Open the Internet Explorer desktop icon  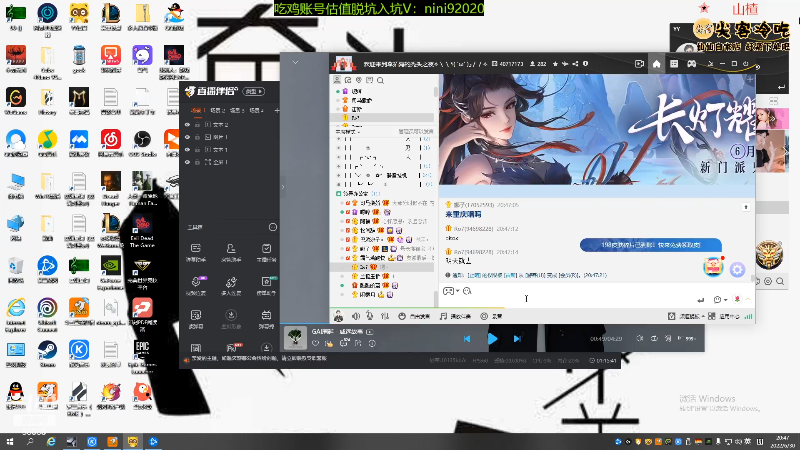(x=15, y=312)
